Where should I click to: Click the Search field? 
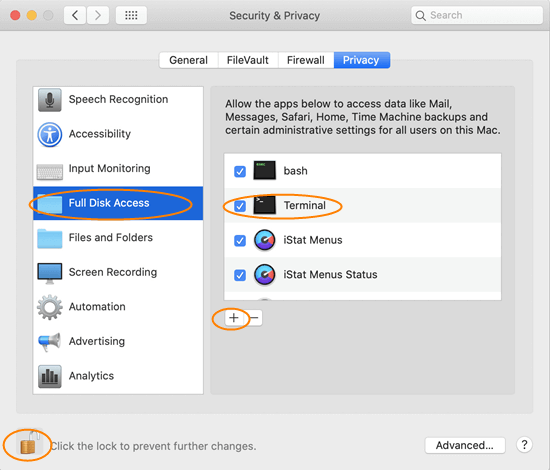tap(477, 15)
